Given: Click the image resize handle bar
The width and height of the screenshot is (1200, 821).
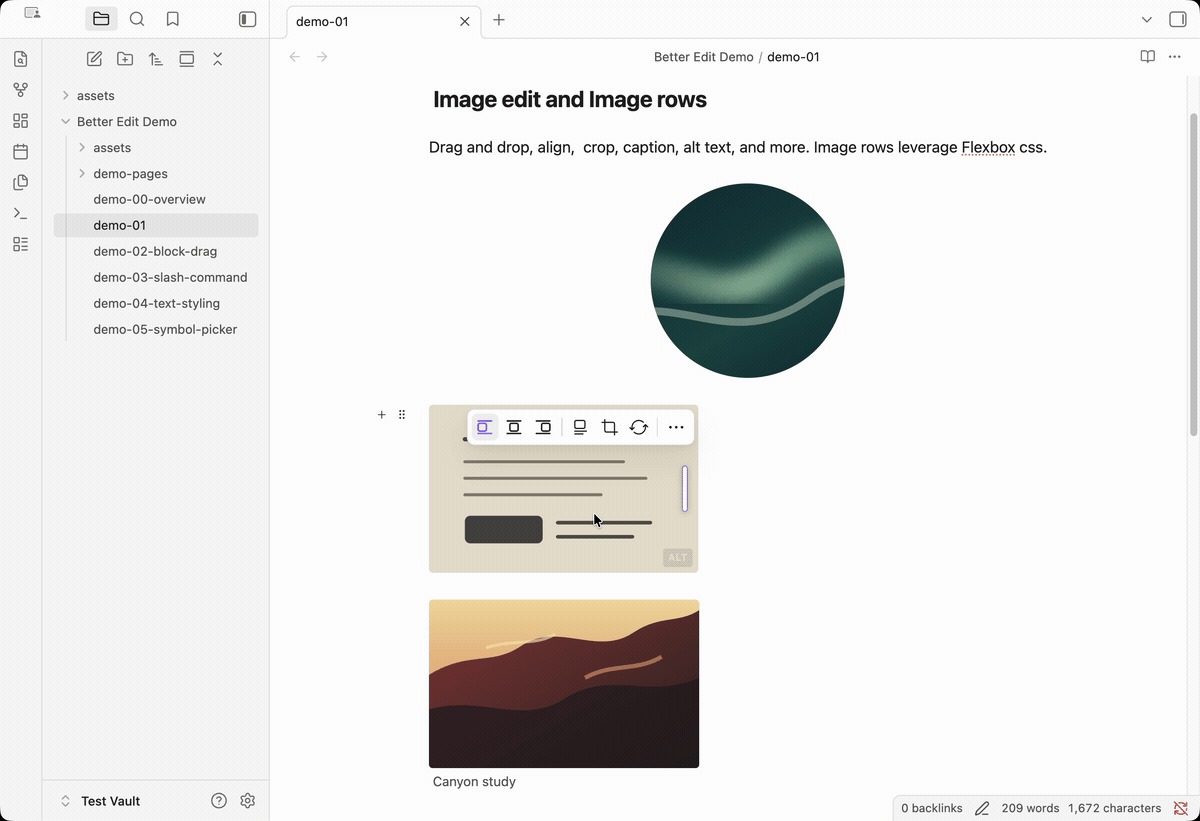Looking at the screenshot, I should pos(685,488).
